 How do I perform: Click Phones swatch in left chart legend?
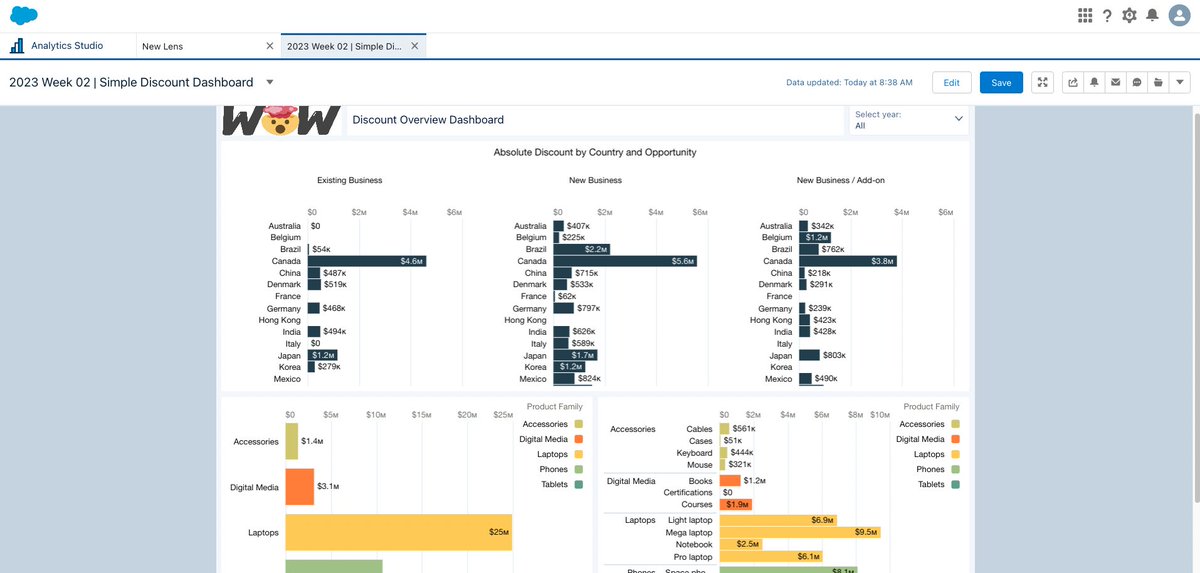[578, 469]
